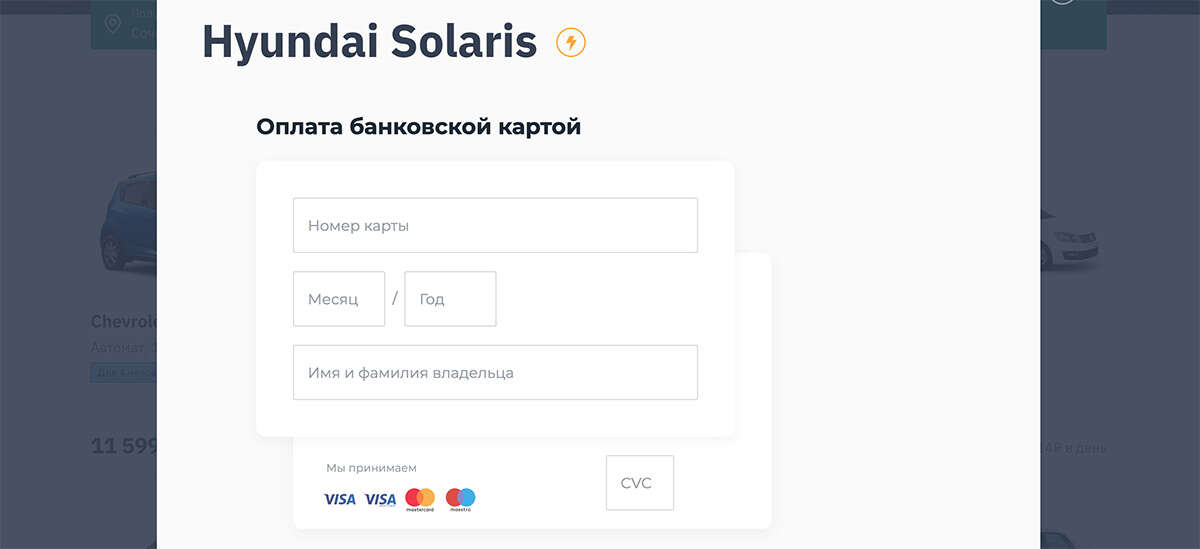Screen dimensions: 1200x549
Task: Click the Hyundai Solaris title
Action: pos(369,41)
